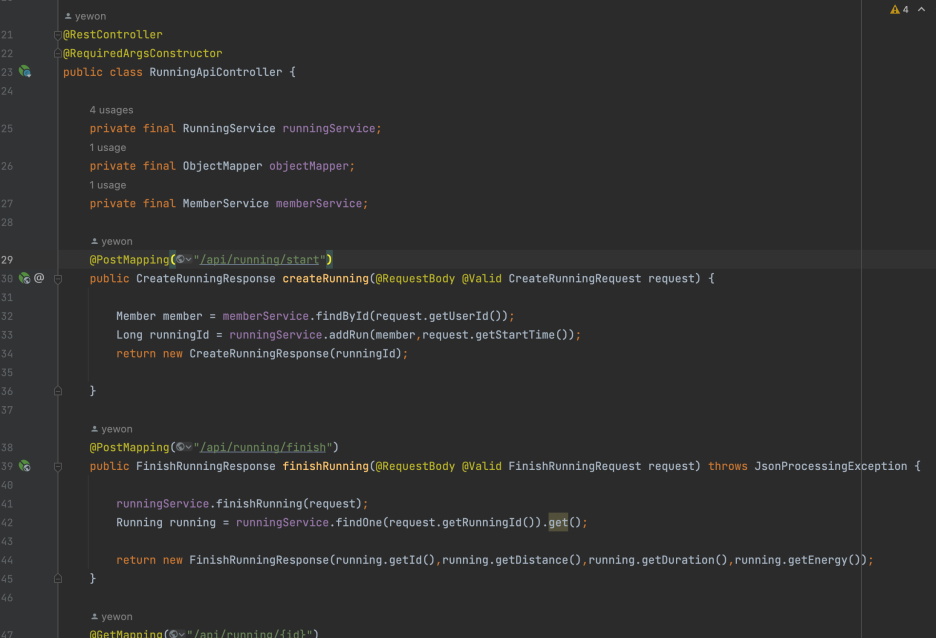Image resolution: width=936 pixels, height=638 pixels.
Task: Click the highlighted get() call on line 42
Action: point(558,523)
